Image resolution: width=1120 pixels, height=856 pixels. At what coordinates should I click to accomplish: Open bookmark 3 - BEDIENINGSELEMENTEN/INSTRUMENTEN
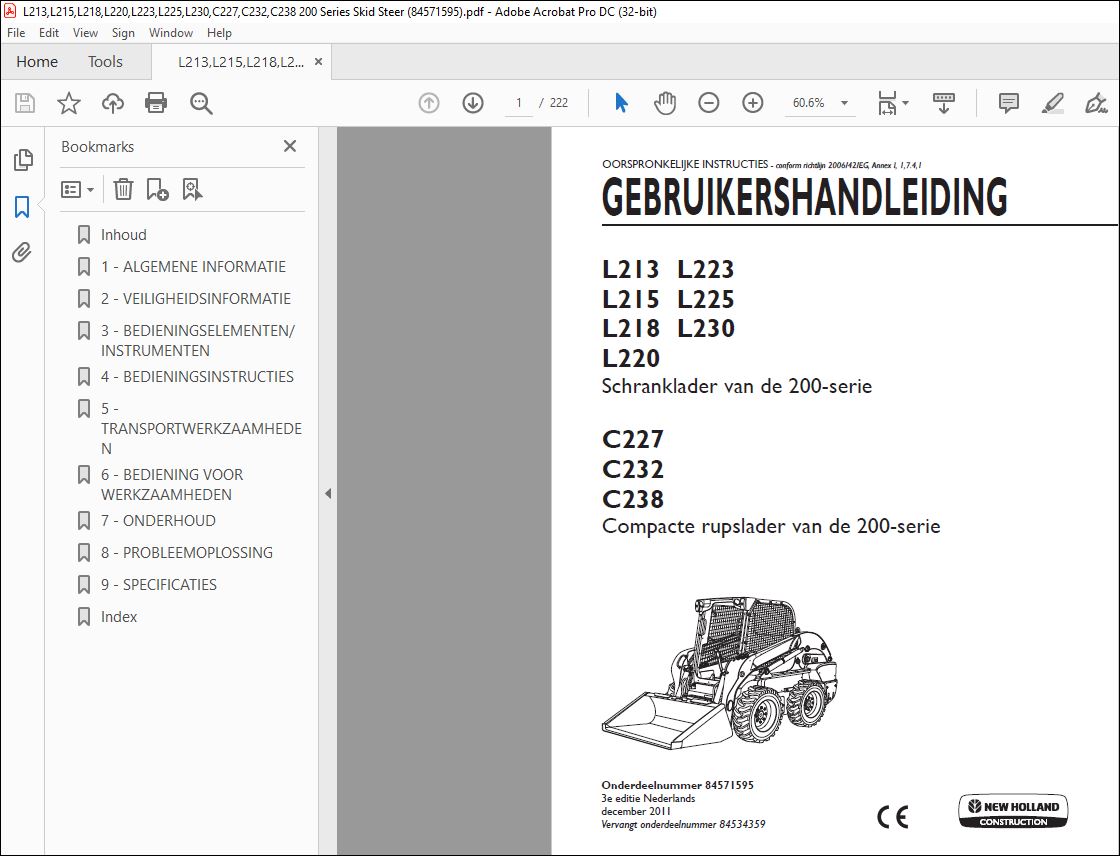pyautogui.click(x=198, y=341)
